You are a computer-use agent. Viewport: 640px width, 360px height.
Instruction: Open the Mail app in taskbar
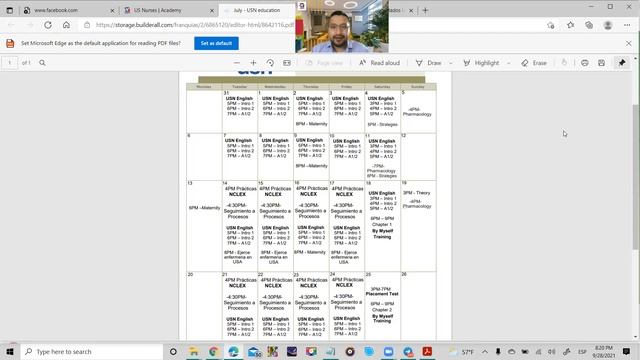[253, 351]
